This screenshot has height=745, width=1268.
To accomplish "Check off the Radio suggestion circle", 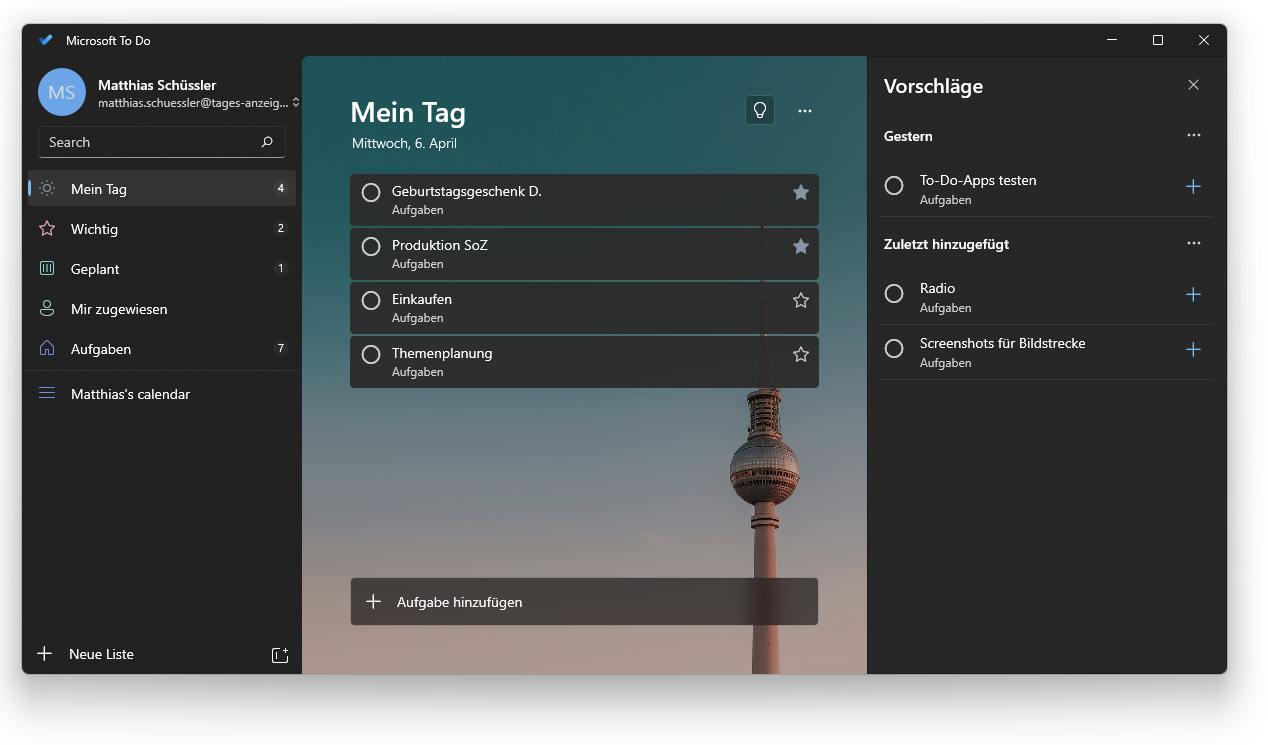I will pos(894,294).
